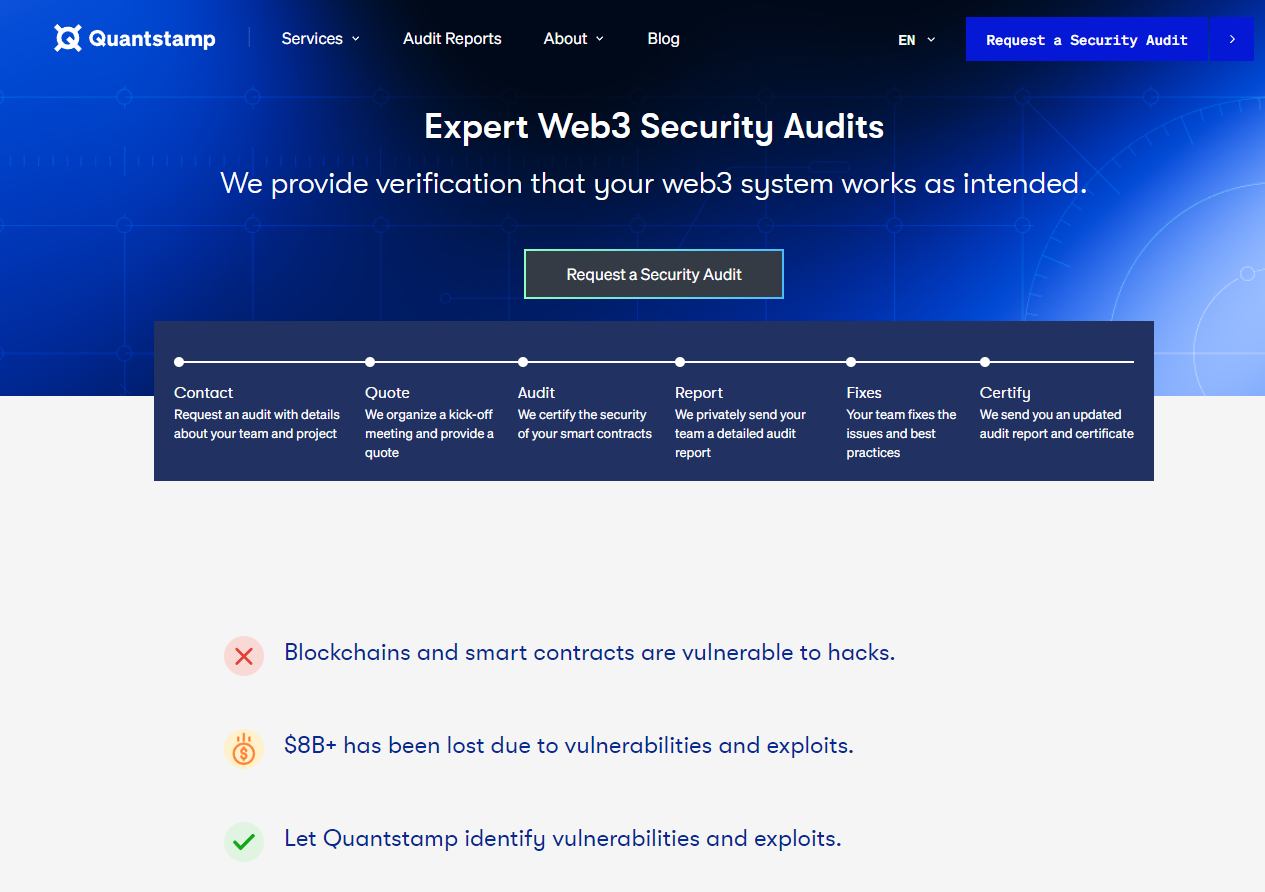Click the description 'Request an audit with details'
Screen dimensions: 1265x892
pos(257,424)
